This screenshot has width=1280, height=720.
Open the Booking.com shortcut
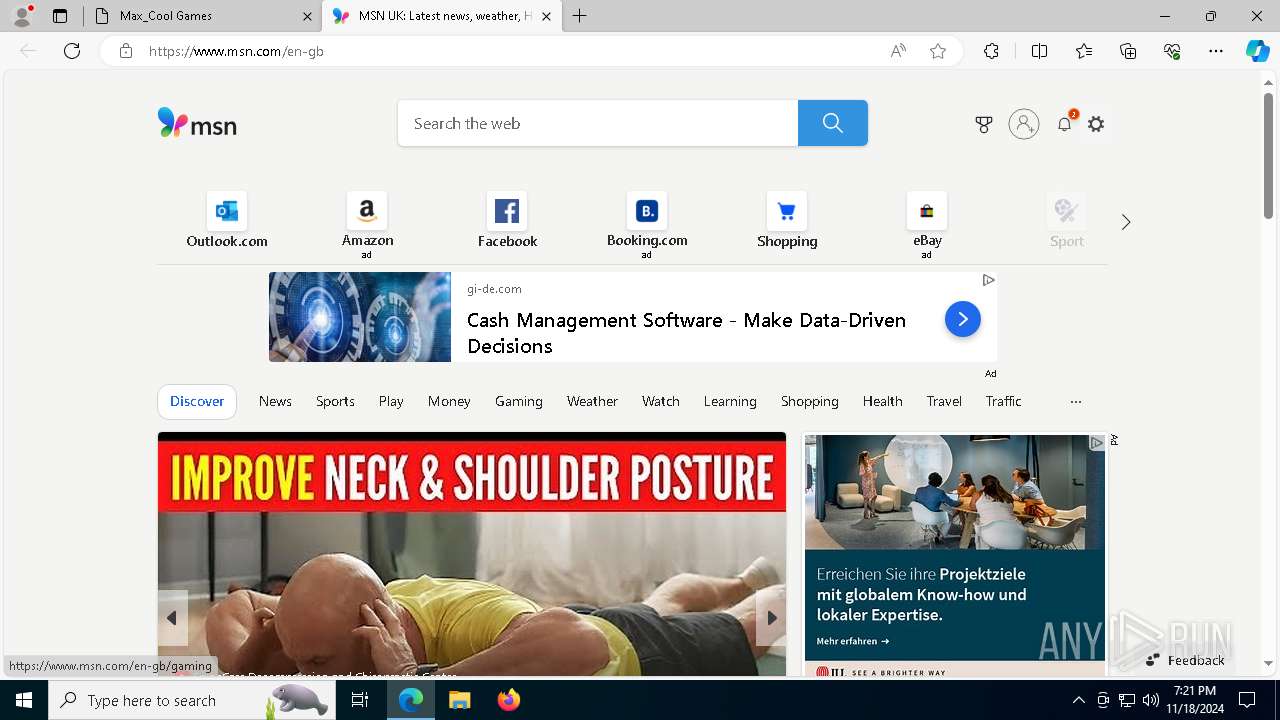647,224
